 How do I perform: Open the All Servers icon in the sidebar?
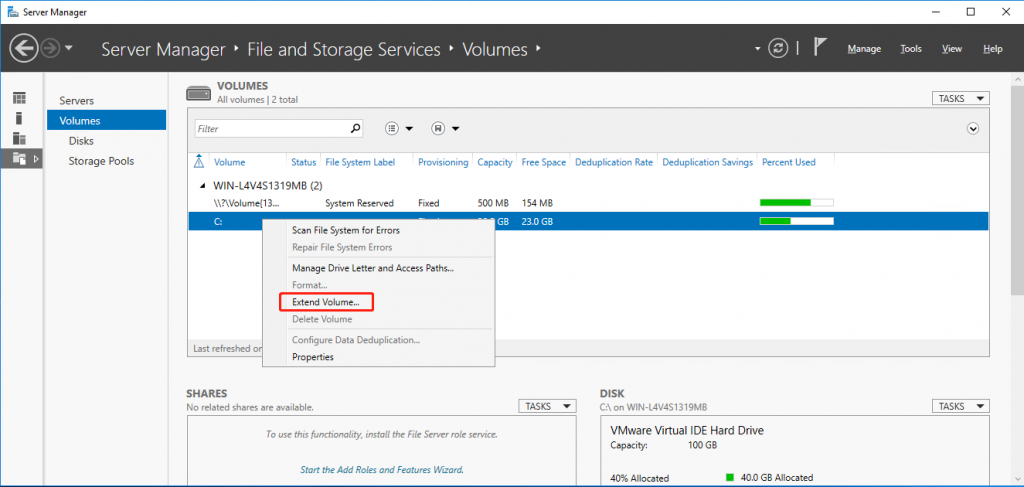click(x=20, y=138)
